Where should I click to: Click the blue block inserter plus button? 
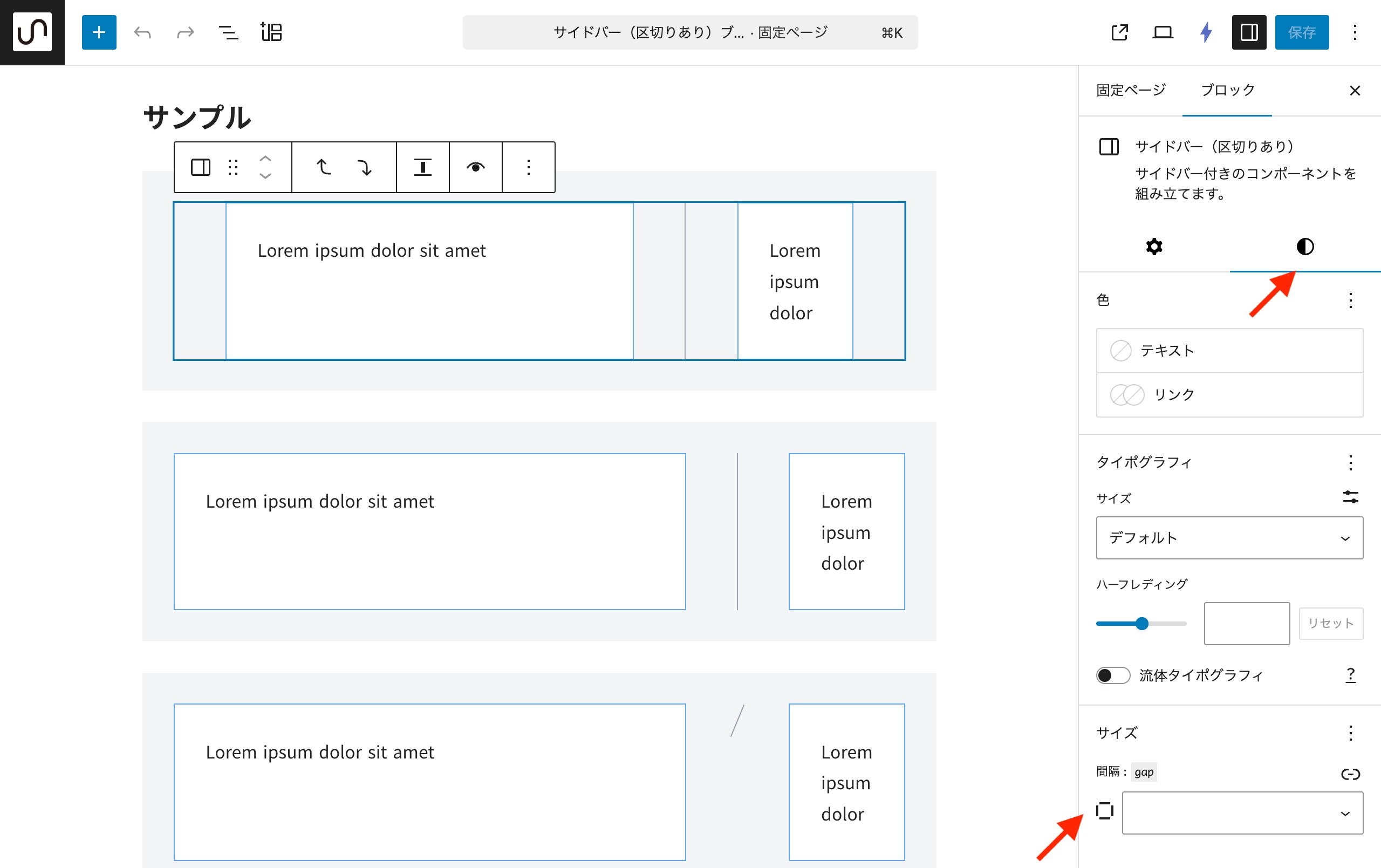coord(99,32)
